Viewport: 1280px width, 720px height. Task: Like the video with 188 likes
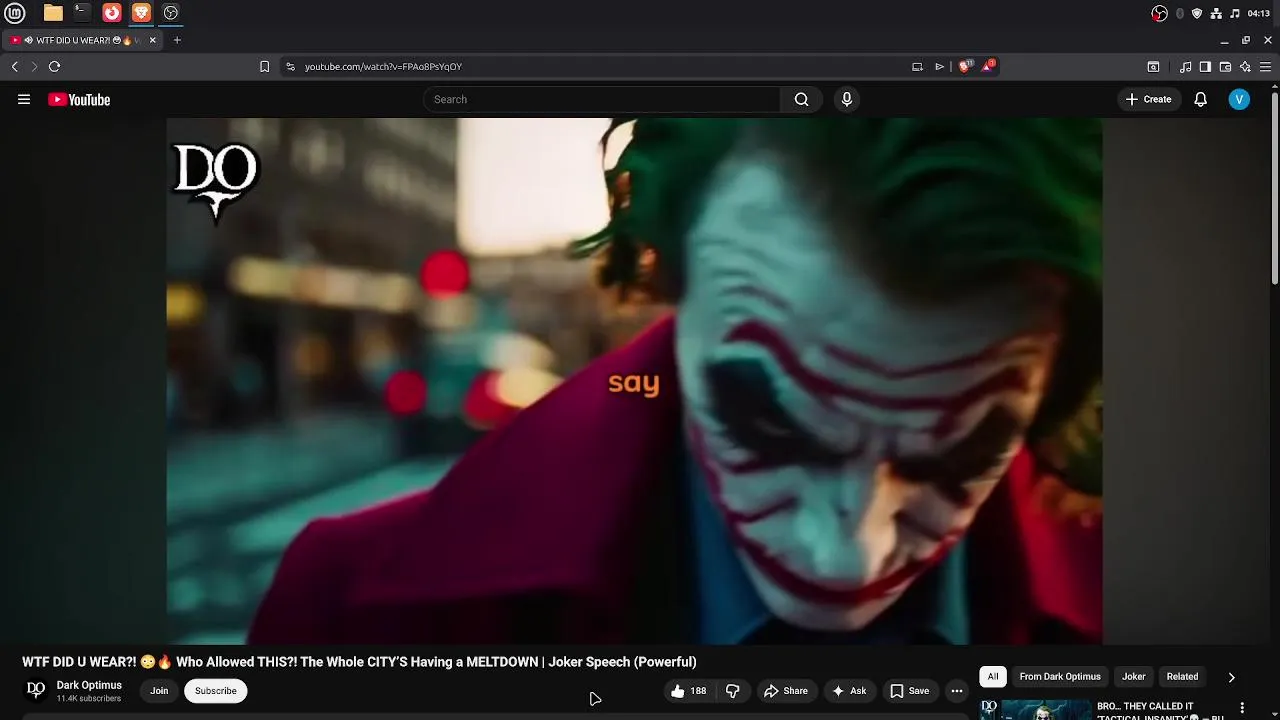tap(688, 691)
